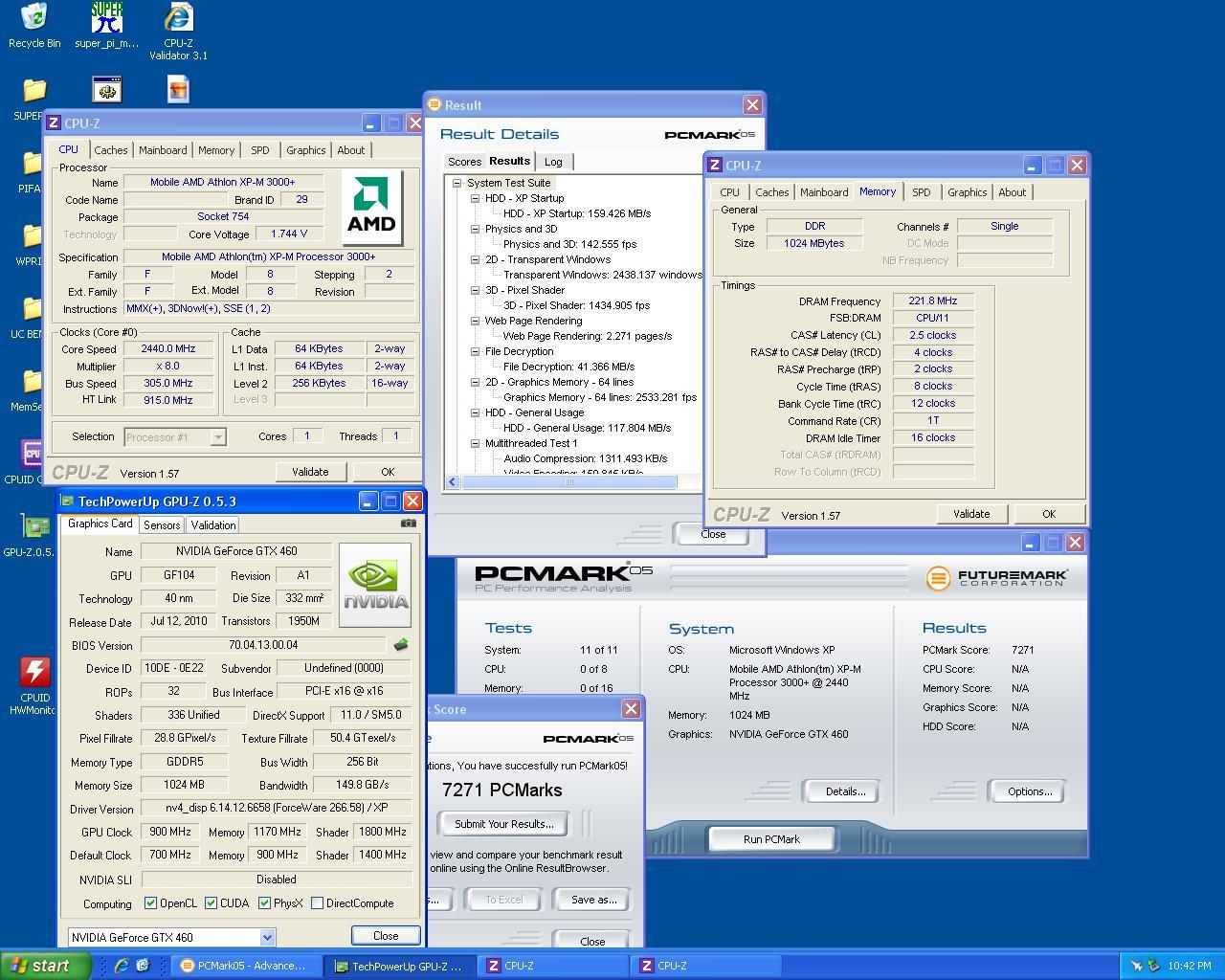Click the BIOS save chip icon in GPU-Z
Screen dimensions: 1225x980
401,645
